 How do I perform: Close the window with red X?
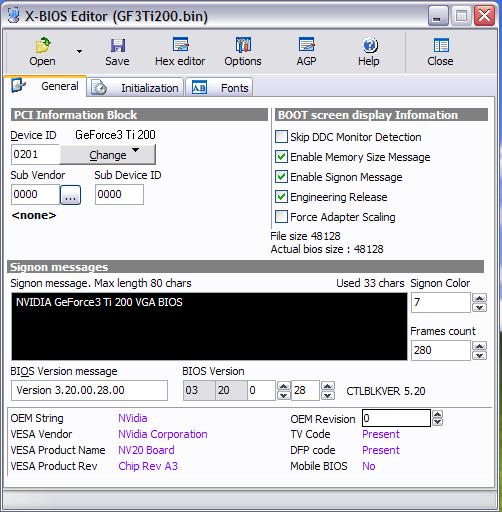(484, 15)
